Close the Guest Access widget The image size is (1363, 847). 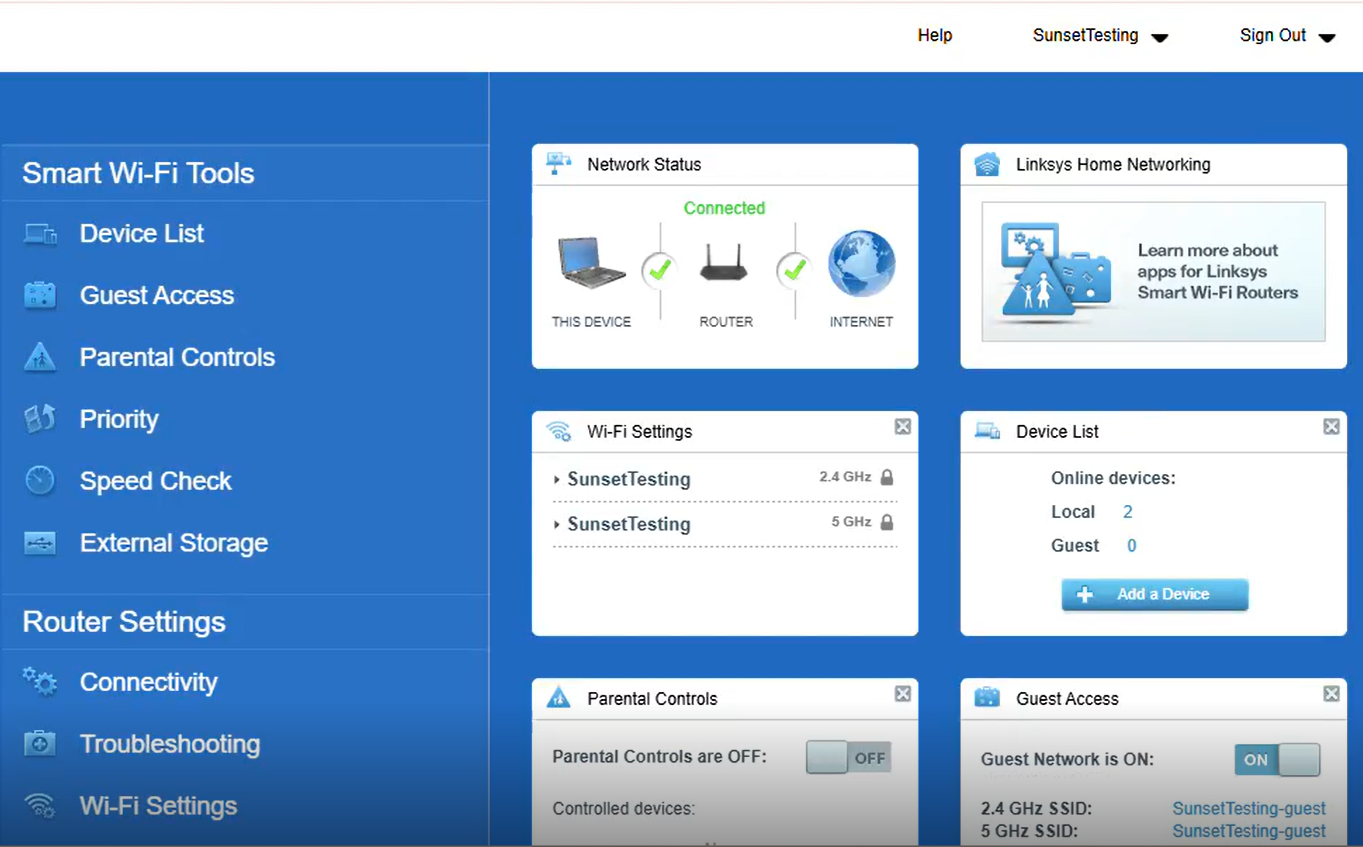click(x=1331, y=694)
